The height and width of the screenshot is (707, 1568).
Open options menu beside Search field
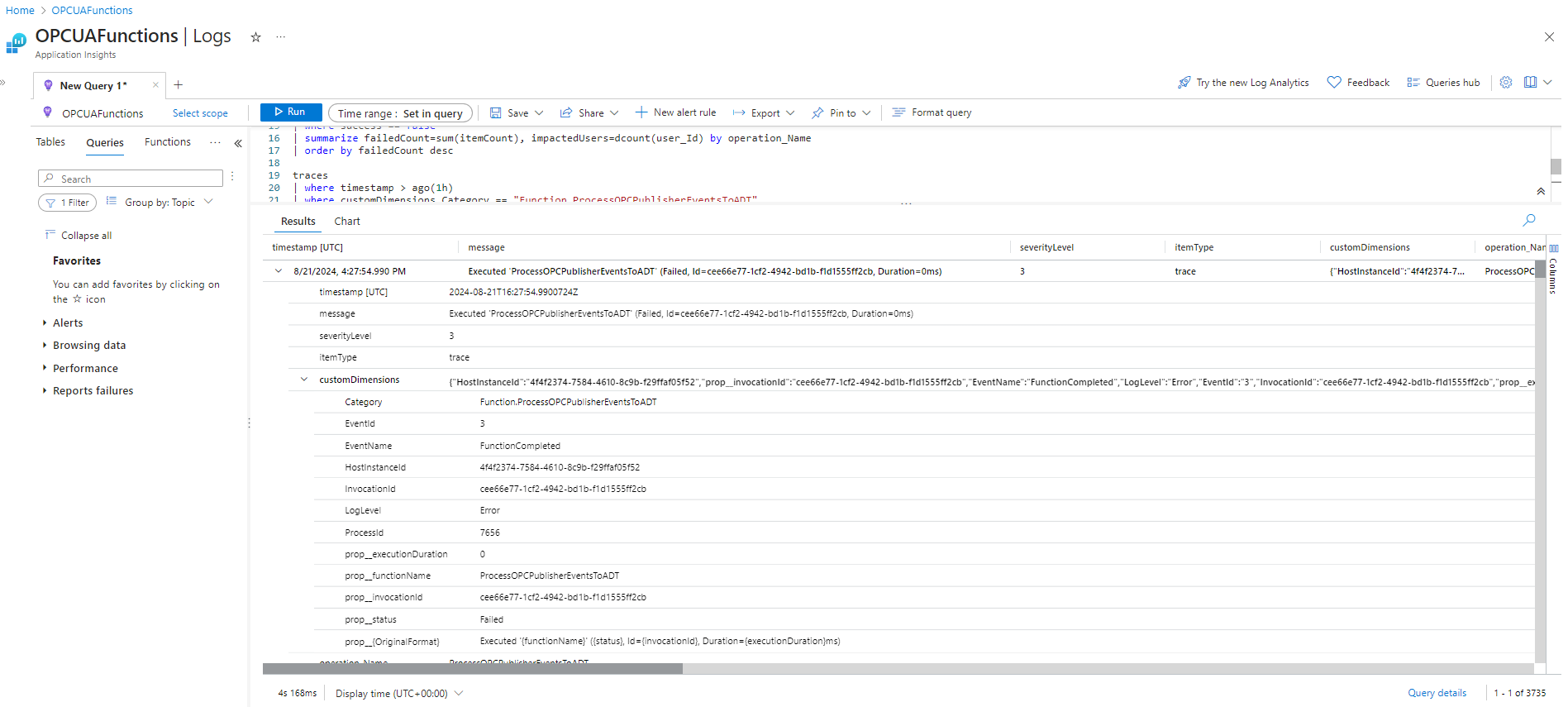(x=232, y=177)
